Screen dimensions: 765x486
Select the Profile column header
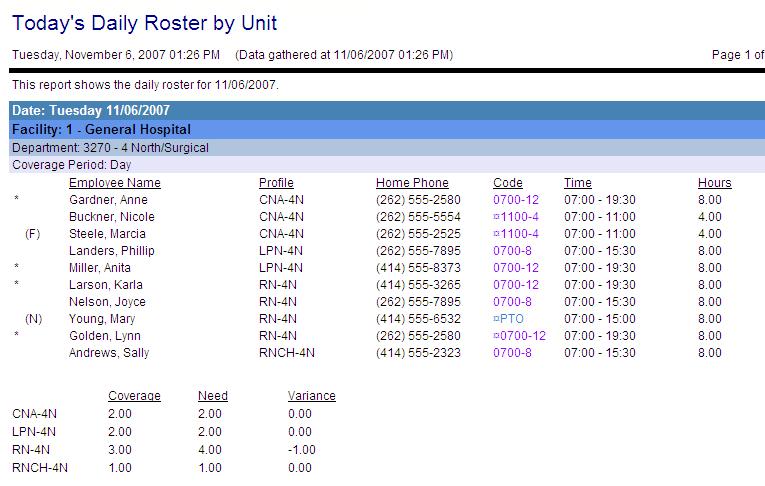tap(276, 183)
